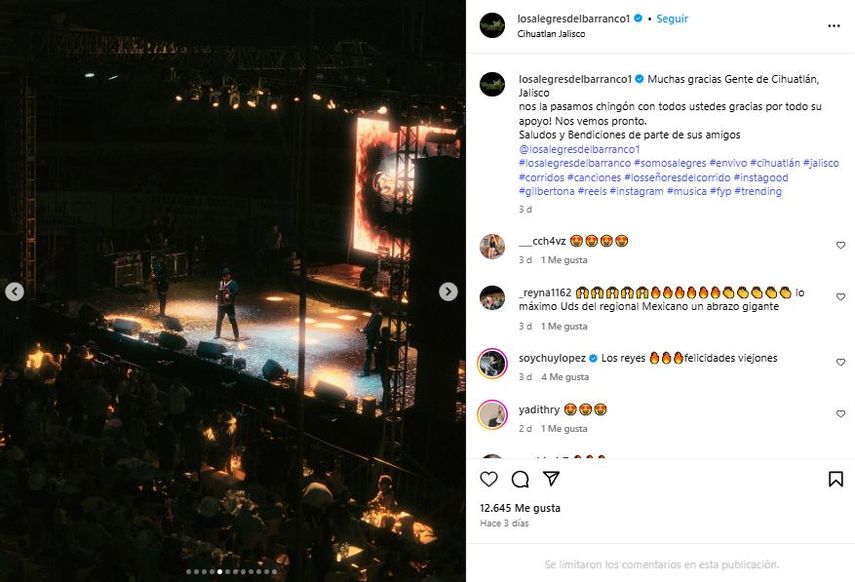855x582 pixels.
Task: Like the comment by yadithry
Action: [x=840, y=414]
